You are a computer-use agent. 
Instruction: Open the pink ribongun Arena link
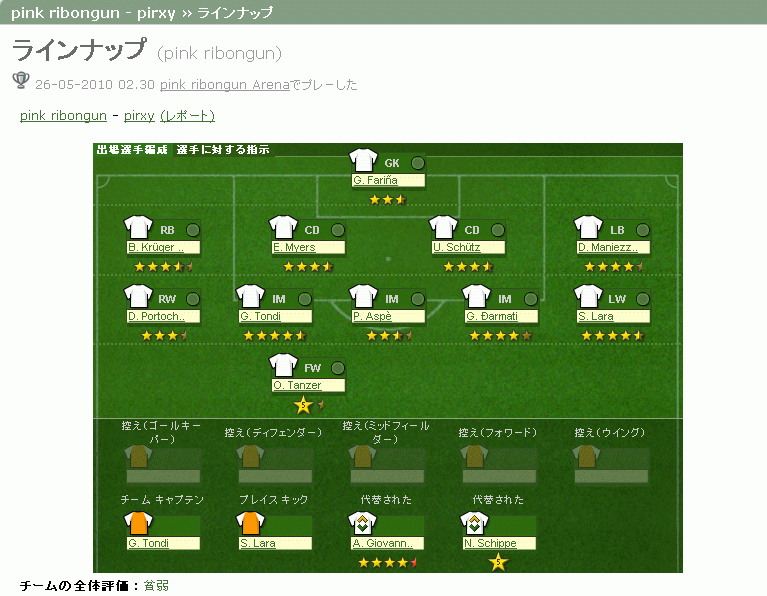pyautogui.click(x=225, y=85)
